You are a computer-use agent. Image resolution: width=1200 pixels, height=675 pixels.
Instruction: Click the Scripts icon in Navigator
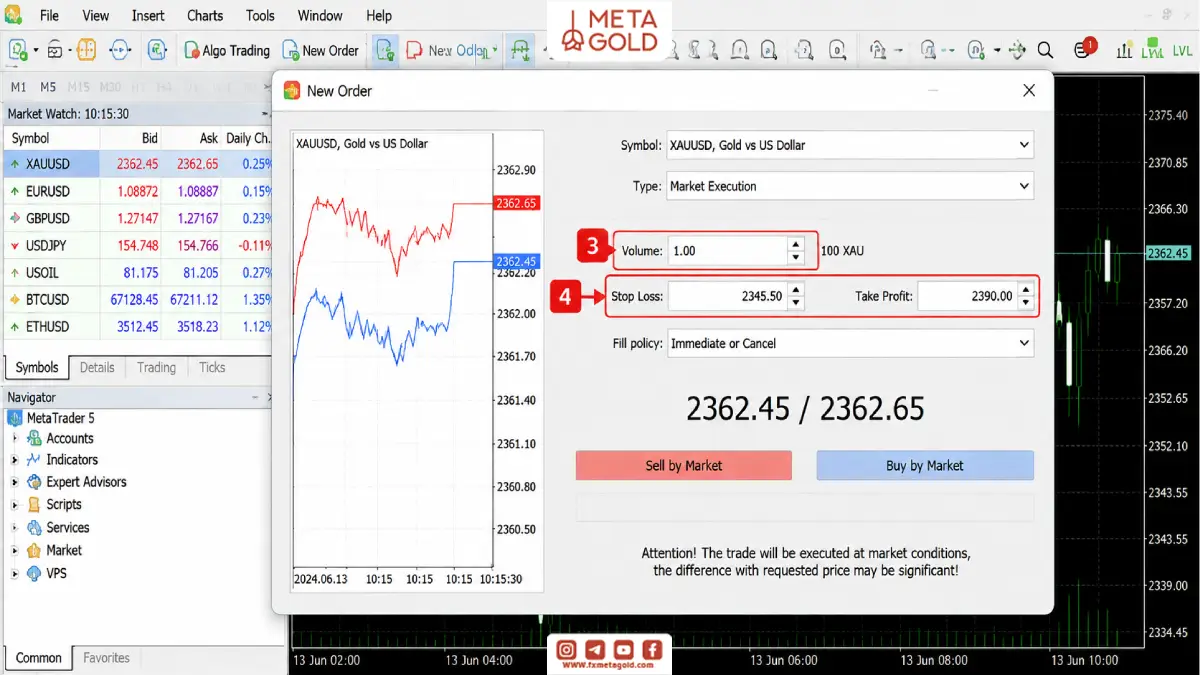[x=34, y=505]
